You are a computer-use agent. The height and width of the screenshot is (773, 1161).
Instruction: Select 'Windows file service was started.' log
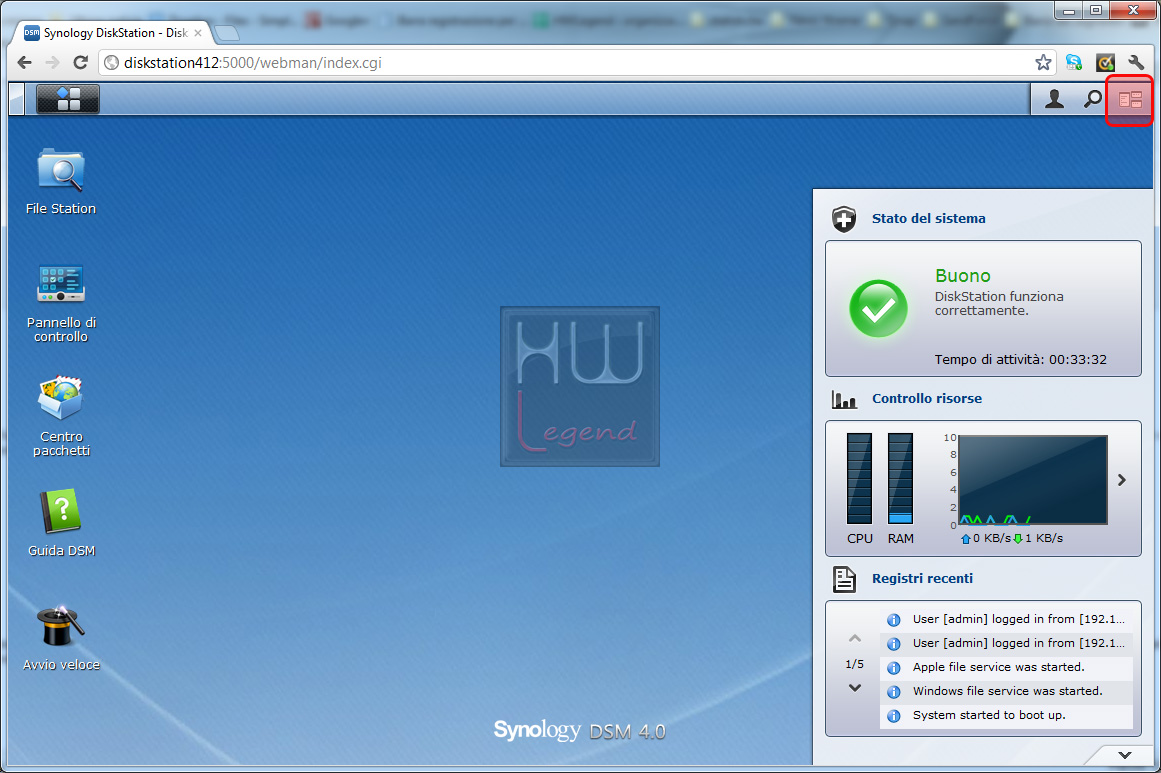(1007, 691)
